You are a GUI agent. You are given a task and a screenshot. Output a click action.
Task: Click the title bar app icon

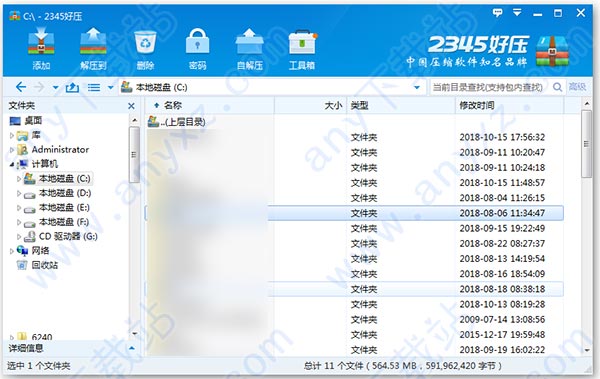pos(15,16)
